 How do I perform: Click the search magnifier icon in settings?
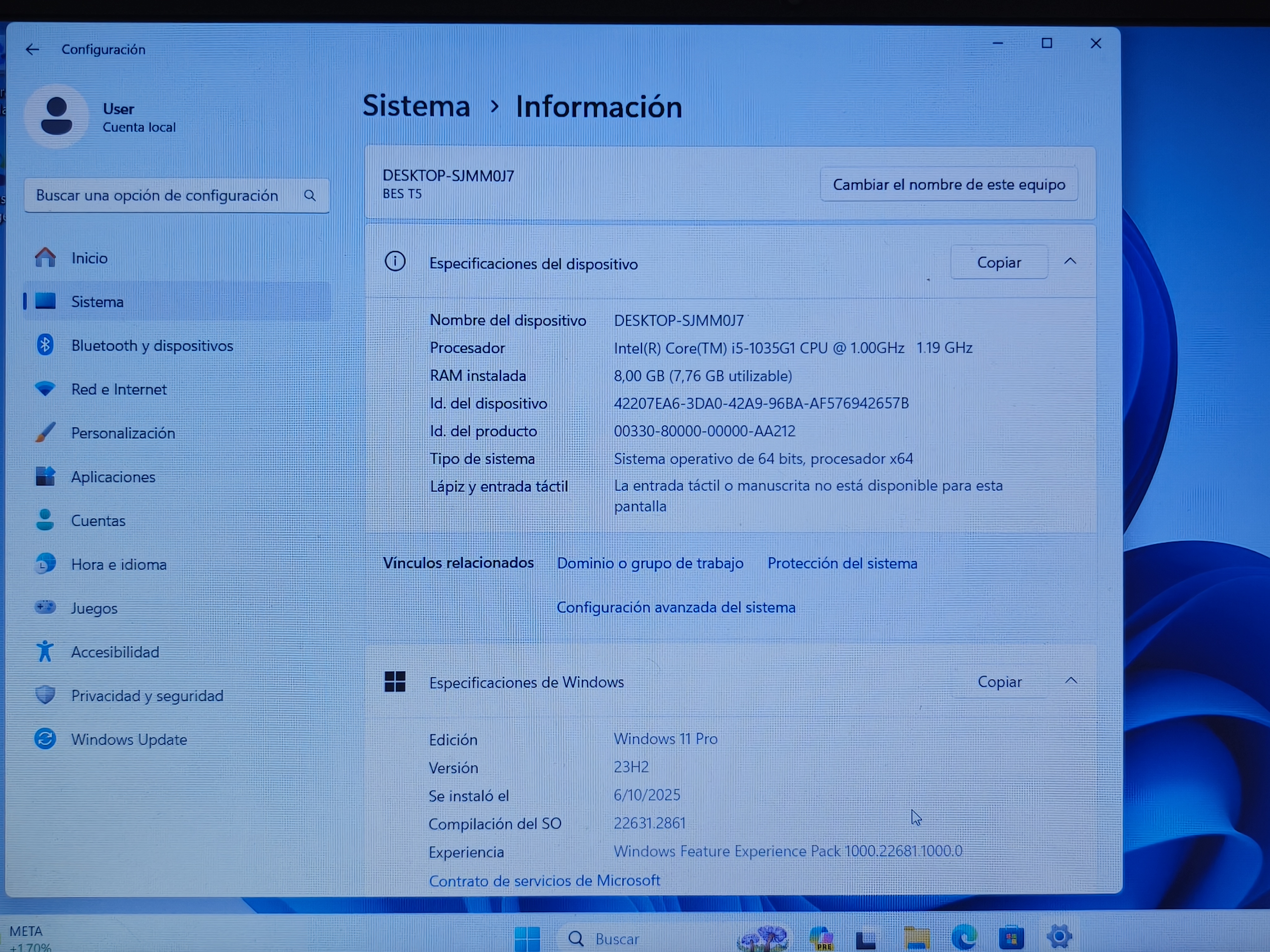click(x=310, y=196)
